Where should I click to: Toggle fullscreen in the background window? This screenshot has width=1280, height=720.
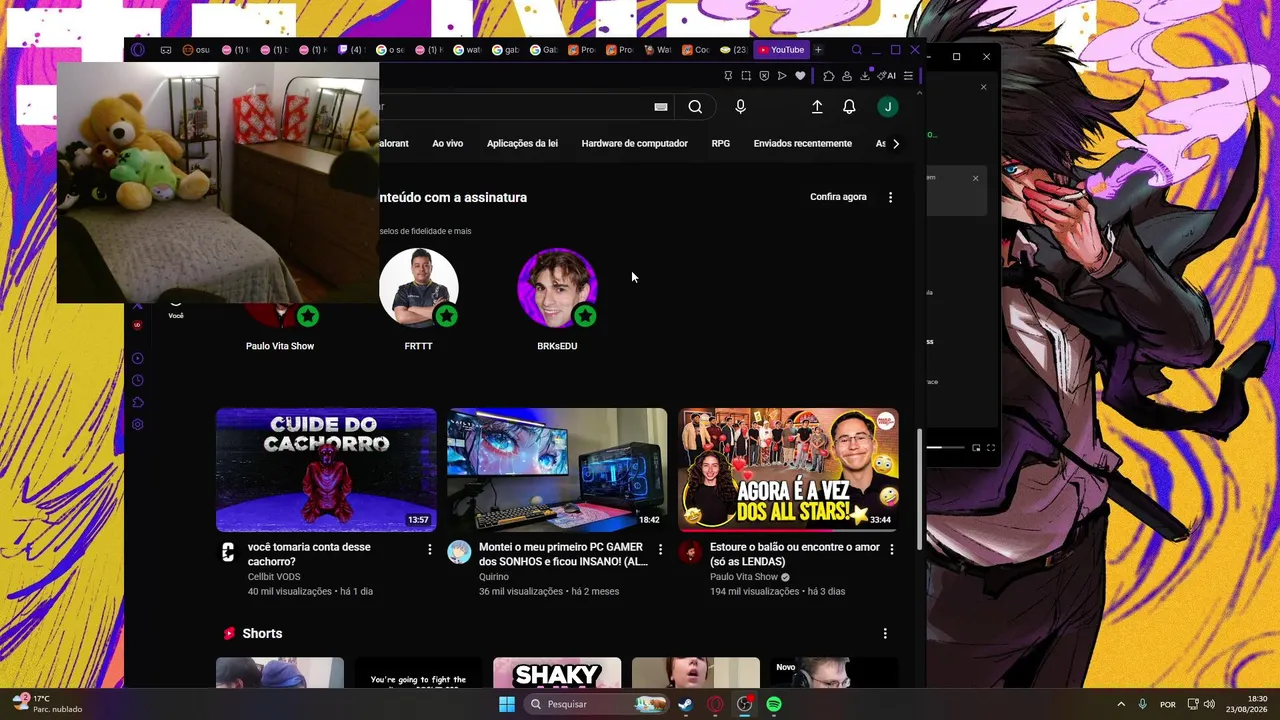coord(991,448)
